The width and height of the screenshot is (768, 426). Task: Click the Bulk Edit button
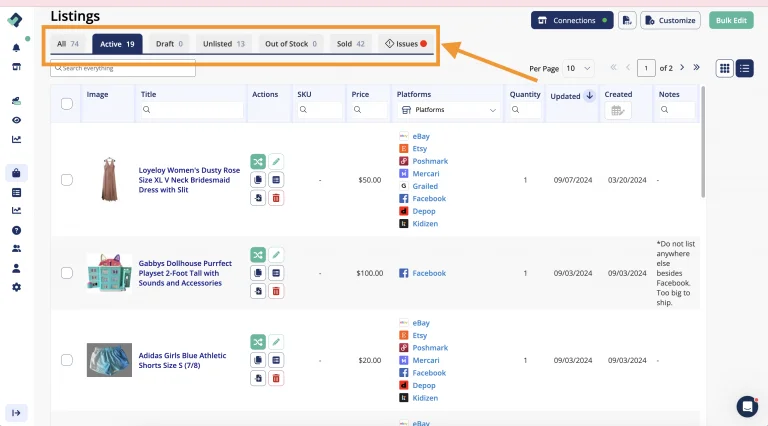tap(731, 20)
